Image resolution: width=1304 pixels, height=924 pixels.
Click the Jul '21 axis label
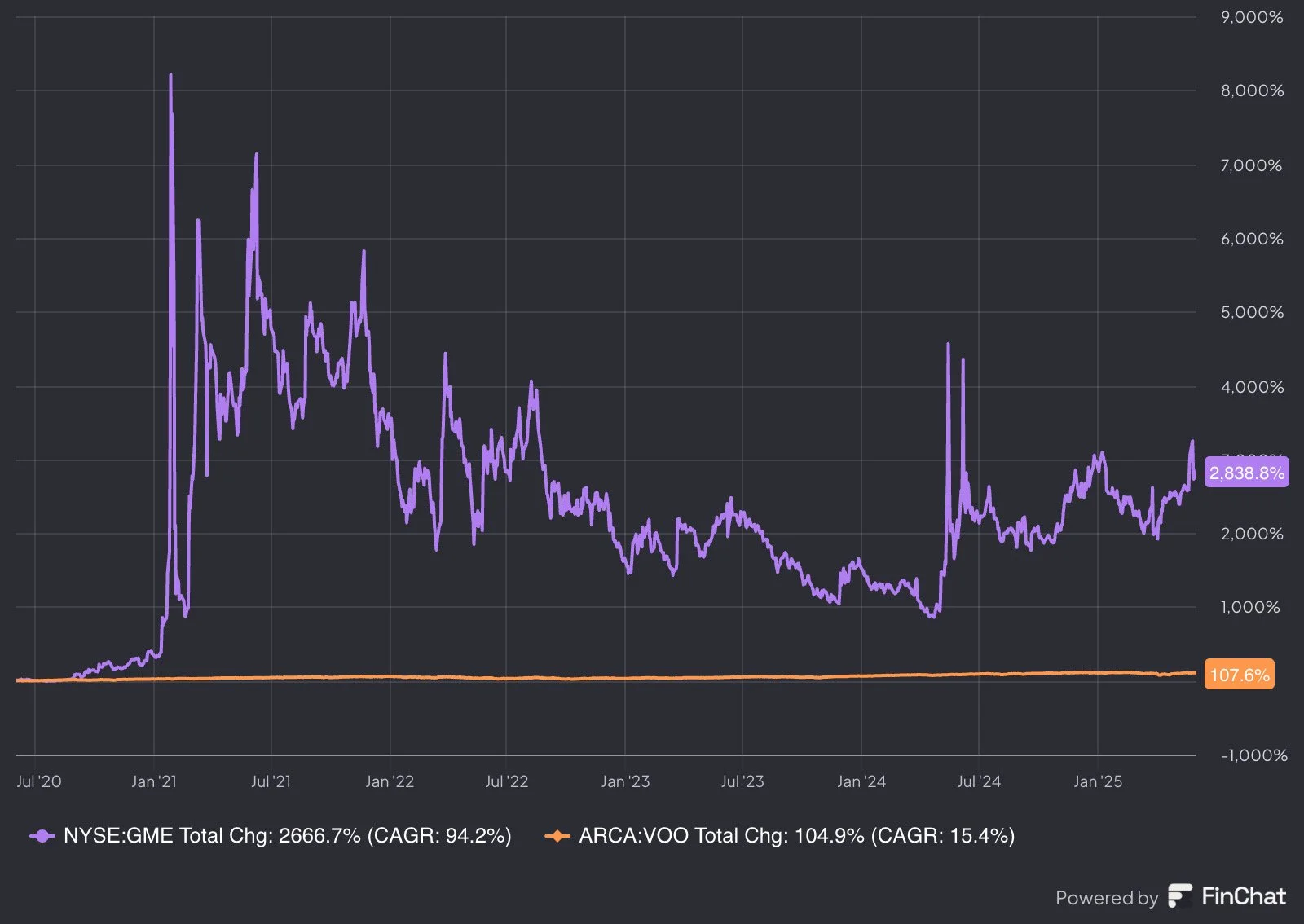[x=271, y=781]
